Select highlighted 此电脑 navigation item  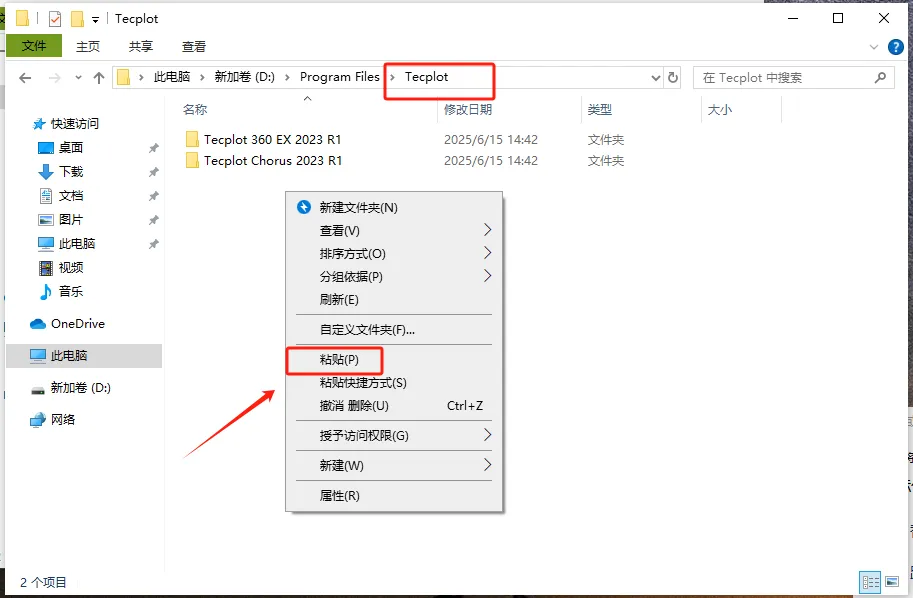pos(84,356)
